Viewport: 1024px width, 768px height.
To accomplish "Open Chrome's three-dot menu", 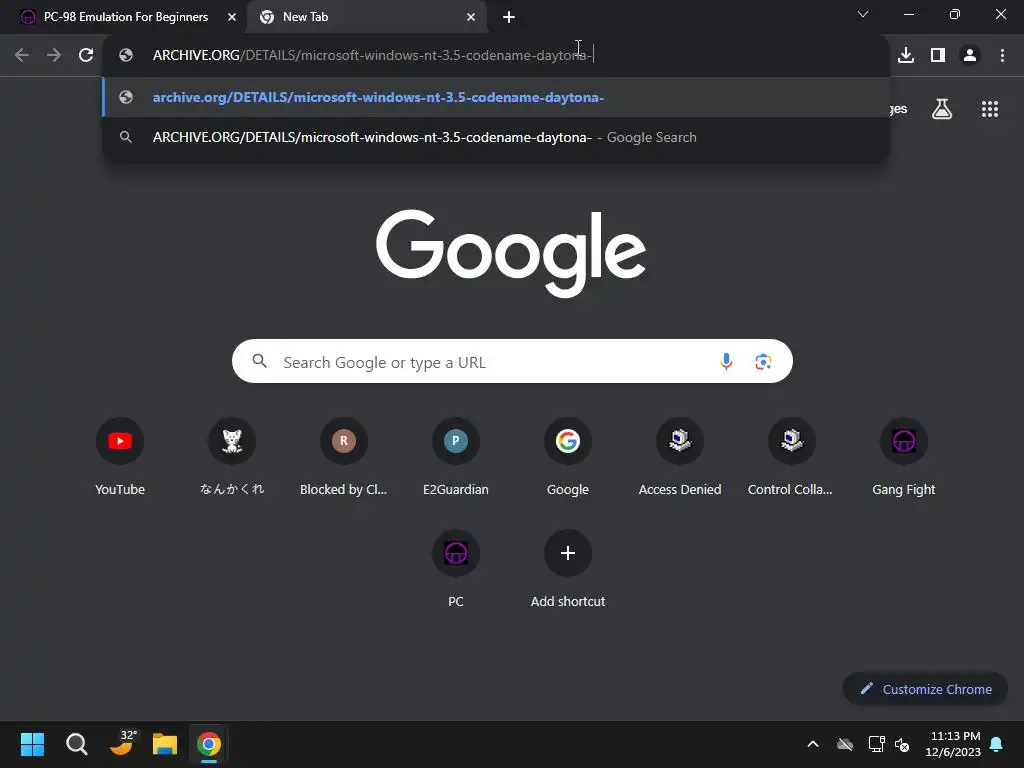I will coord(1002,56).
